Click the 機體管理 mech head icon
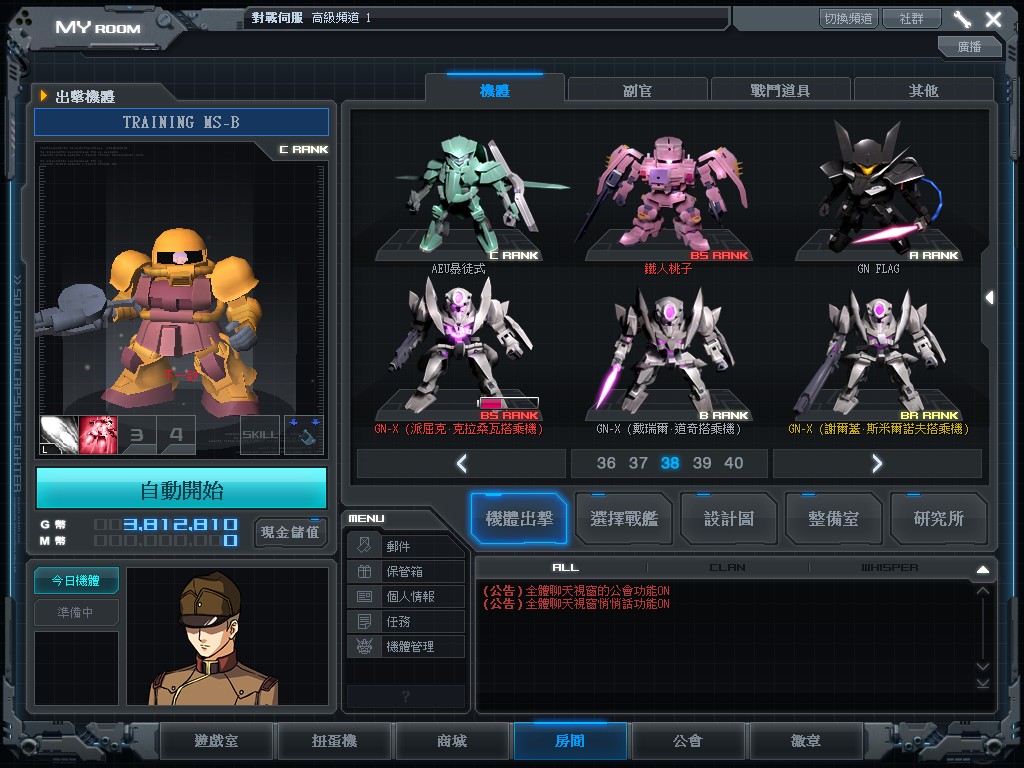This screenshot has height=768, width=1024. pos(364,647)
